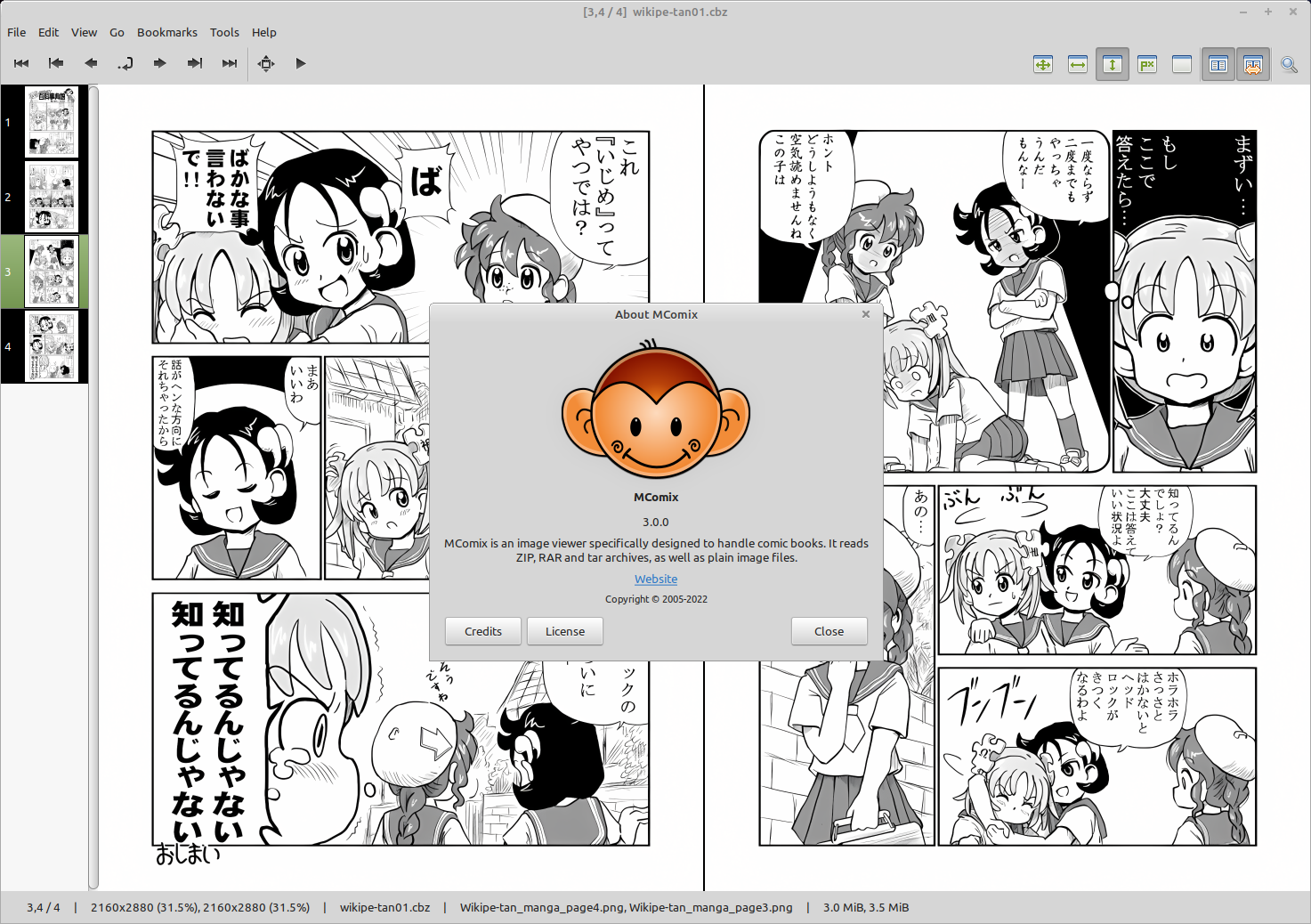Skip forward ten pages
This screenshot has height=924, width=1311.
195,63
